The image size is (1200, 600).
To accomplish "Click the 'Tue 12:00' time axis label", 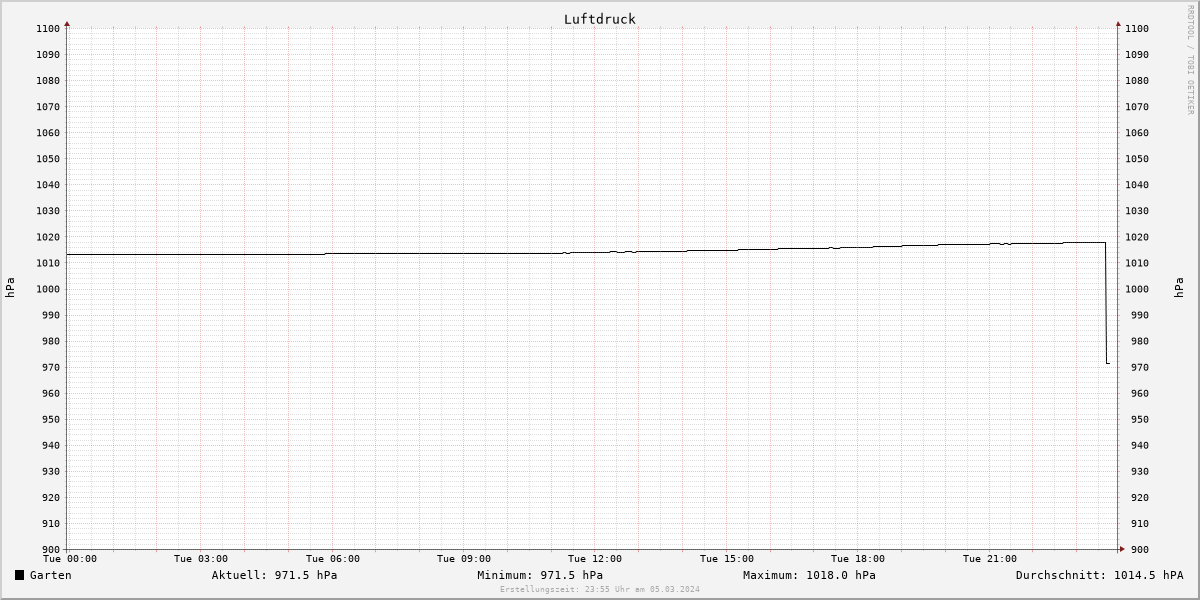I will tap(595, 559).
